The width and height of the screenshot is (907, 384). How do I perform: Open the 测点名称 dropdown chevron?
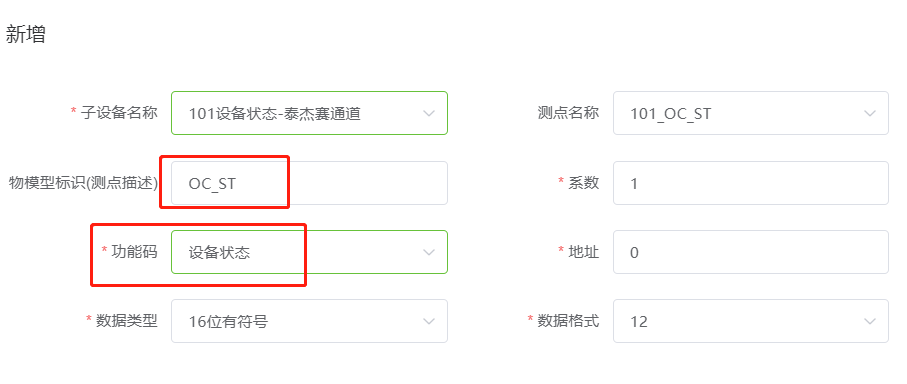870,113
